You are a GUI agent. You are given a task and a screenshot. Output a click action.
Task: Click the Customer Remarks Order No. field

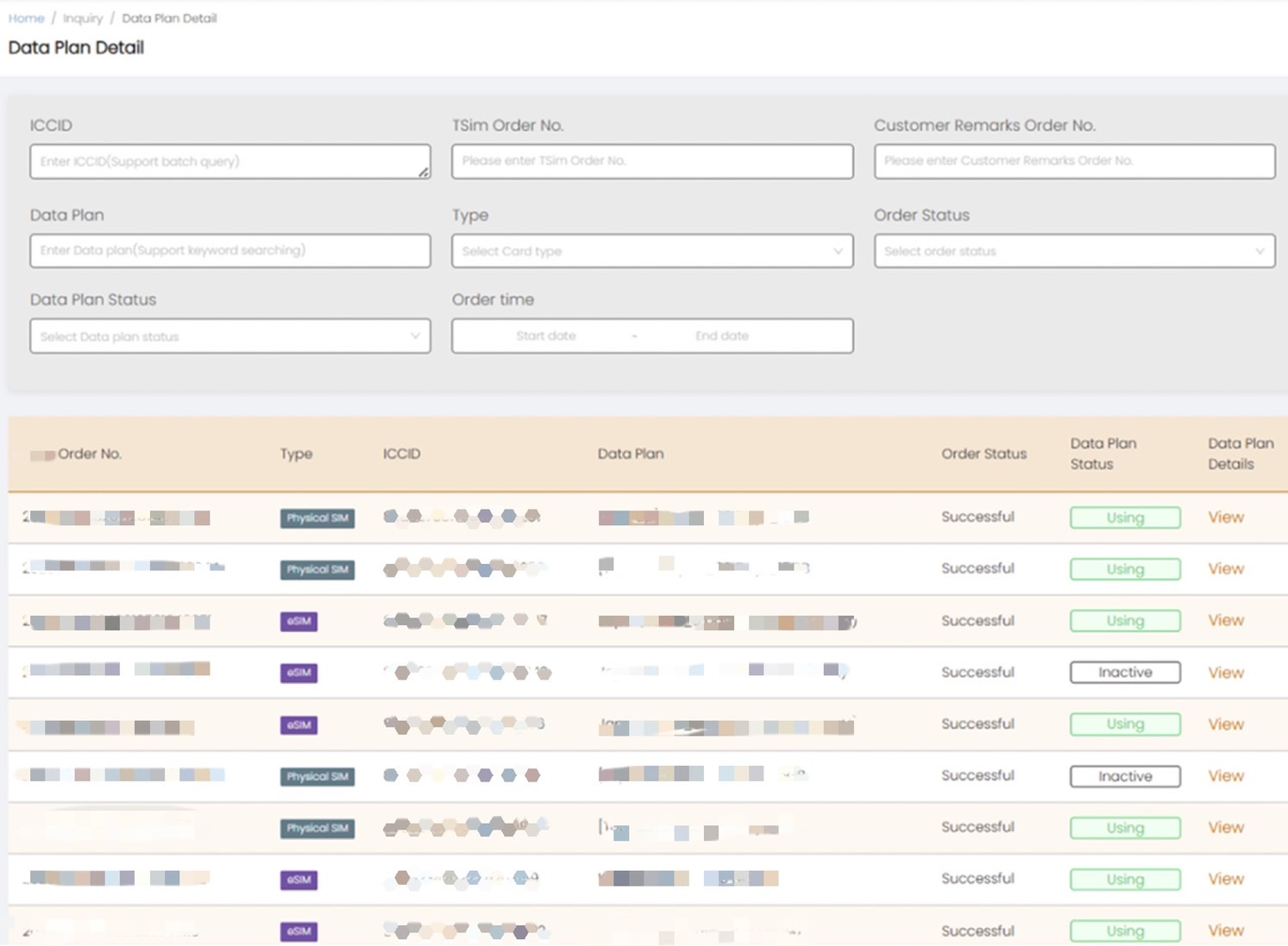[x=1074, y=161]
